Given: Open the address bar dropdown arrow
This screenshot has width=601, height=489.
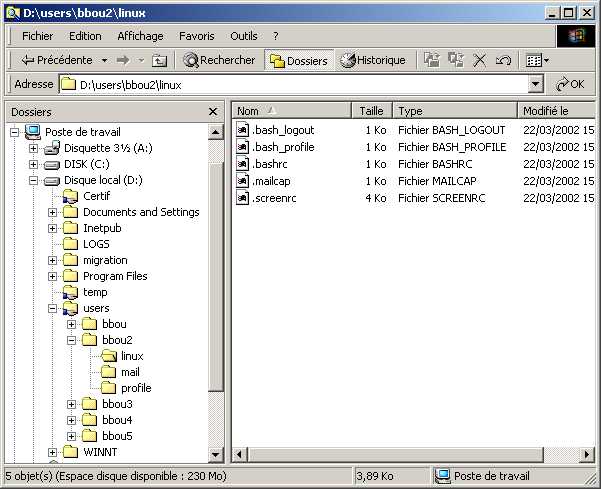Looking at the screenshot, I should click(x=535, y=84).
